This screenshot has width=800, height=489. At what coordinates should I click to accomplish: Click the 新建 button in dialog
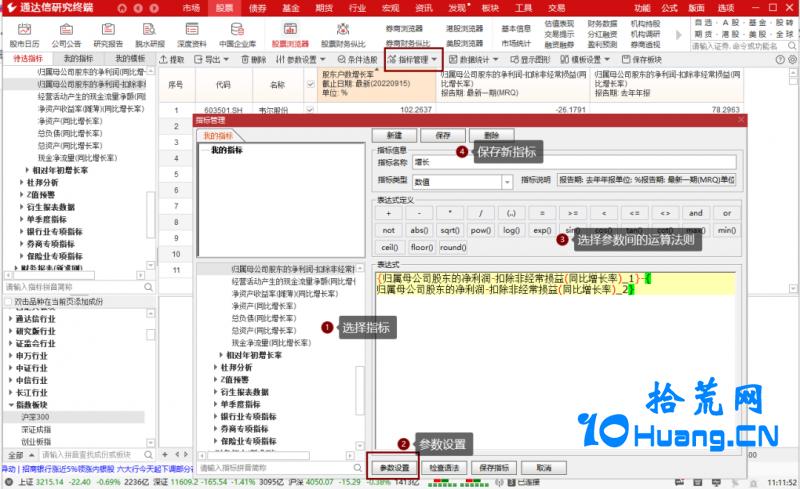click(394, 135)
